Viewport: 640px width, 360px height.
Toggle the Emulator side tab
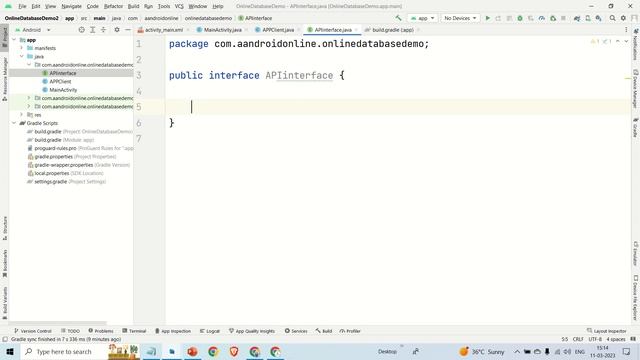636,253
